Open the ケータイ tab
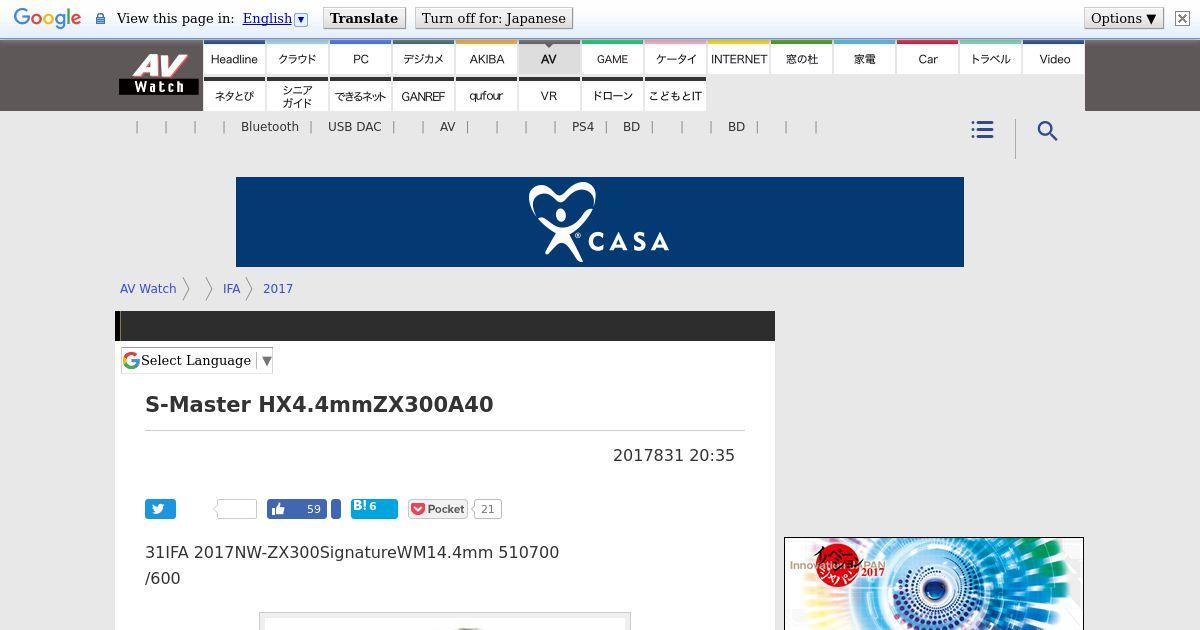 pos(675,59)
